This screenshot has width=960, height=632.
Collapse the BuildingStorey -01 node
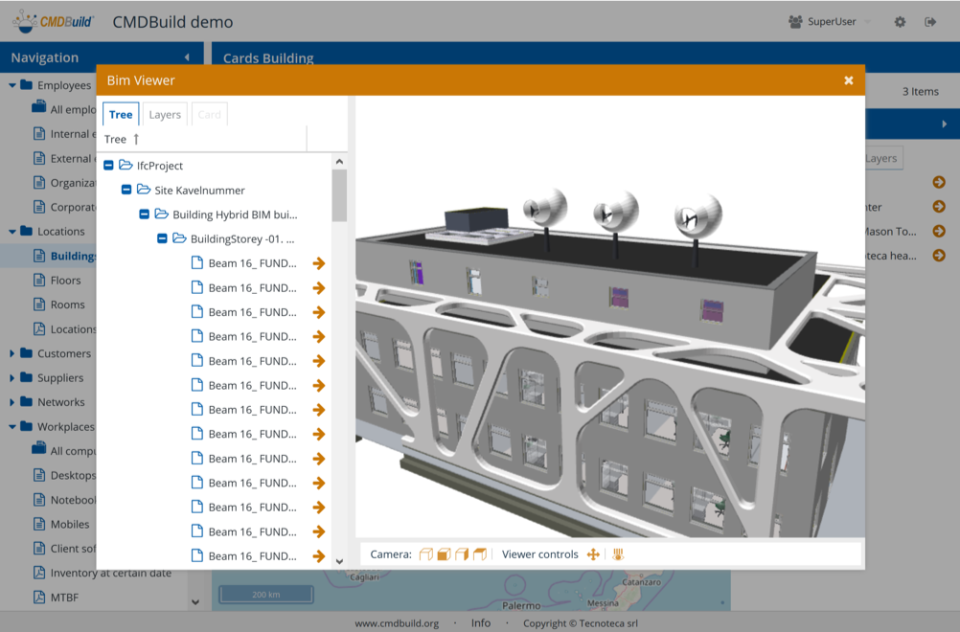click(162, 238)
